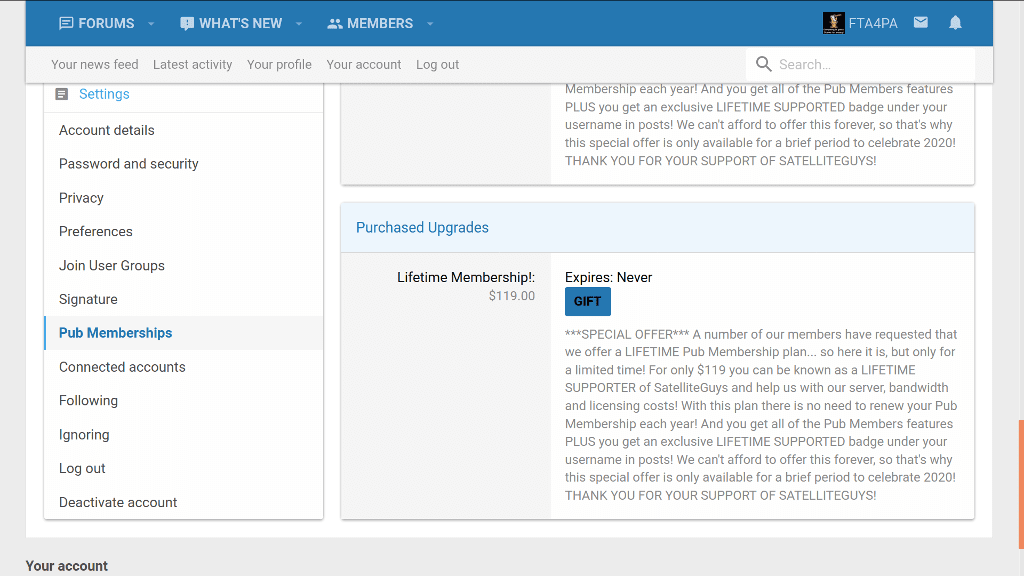Click in the Search input field
This screenshot has width=1024, height=576.
coord(870,64)
